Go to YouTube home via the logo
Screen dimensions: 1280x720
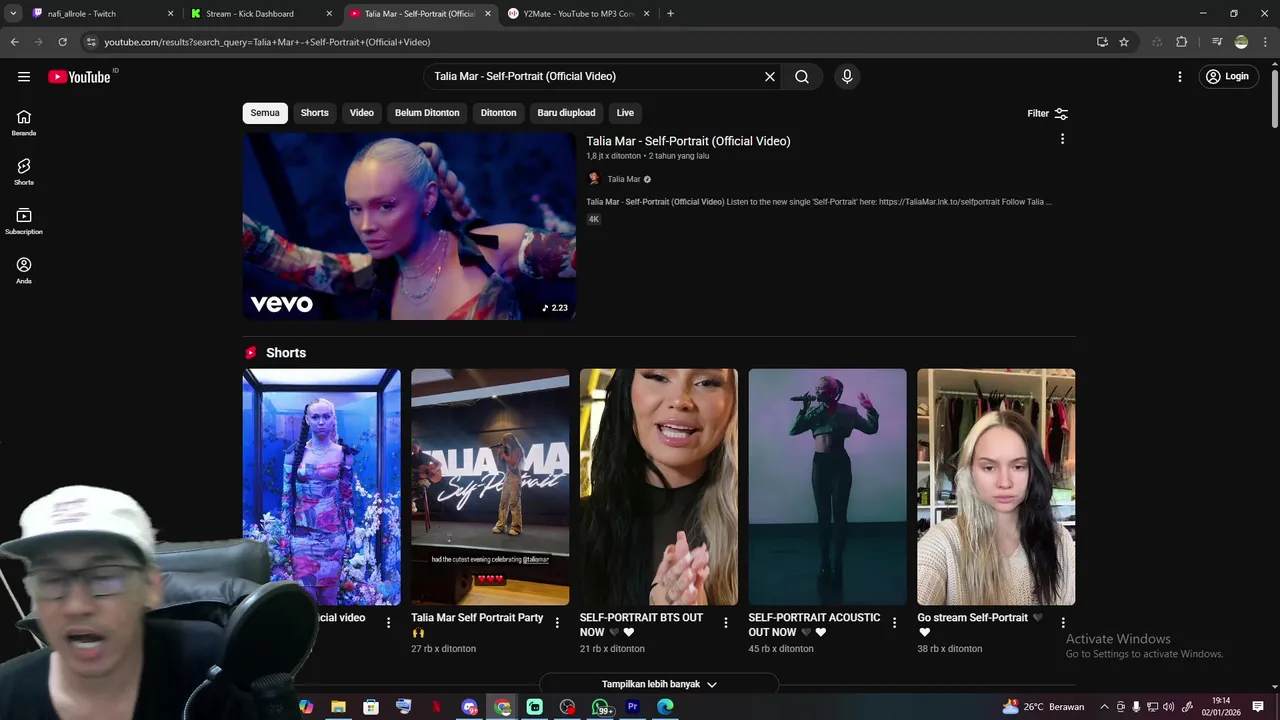79,77
